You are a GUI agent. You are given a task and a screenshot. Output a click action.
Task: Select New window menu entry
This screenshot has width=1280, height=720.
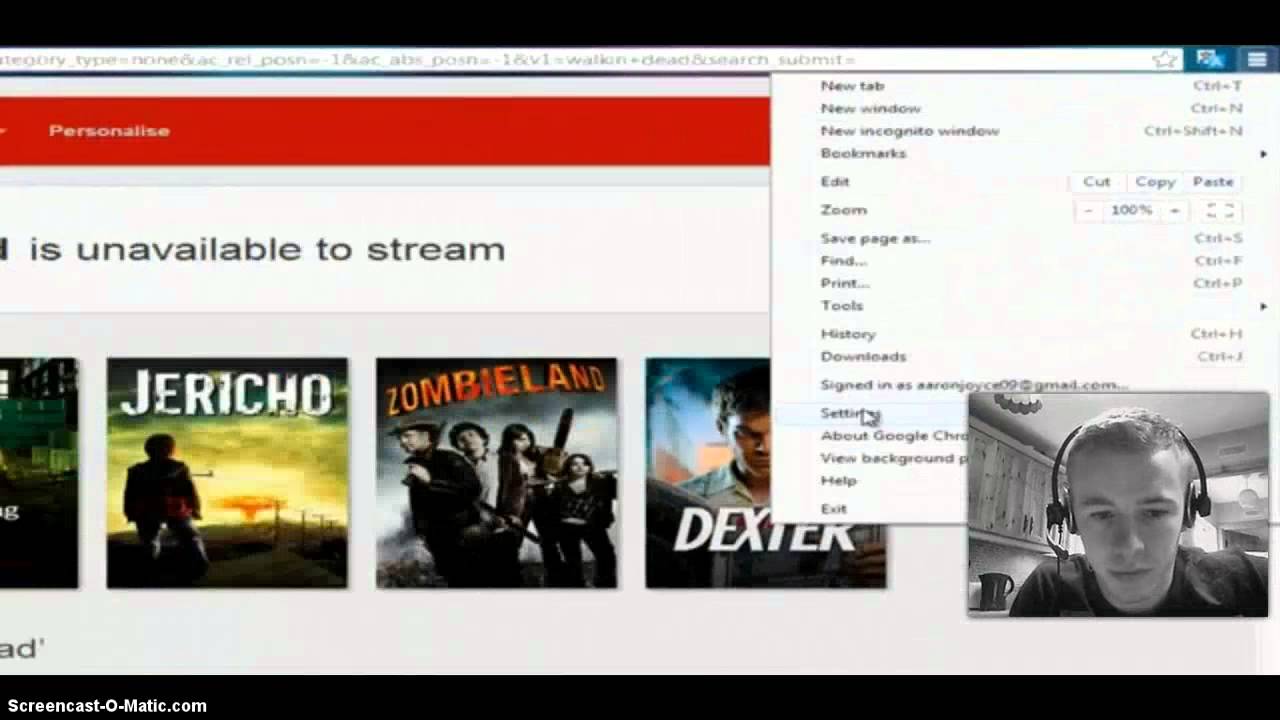pyautogui.click(x=1025, y=108)
